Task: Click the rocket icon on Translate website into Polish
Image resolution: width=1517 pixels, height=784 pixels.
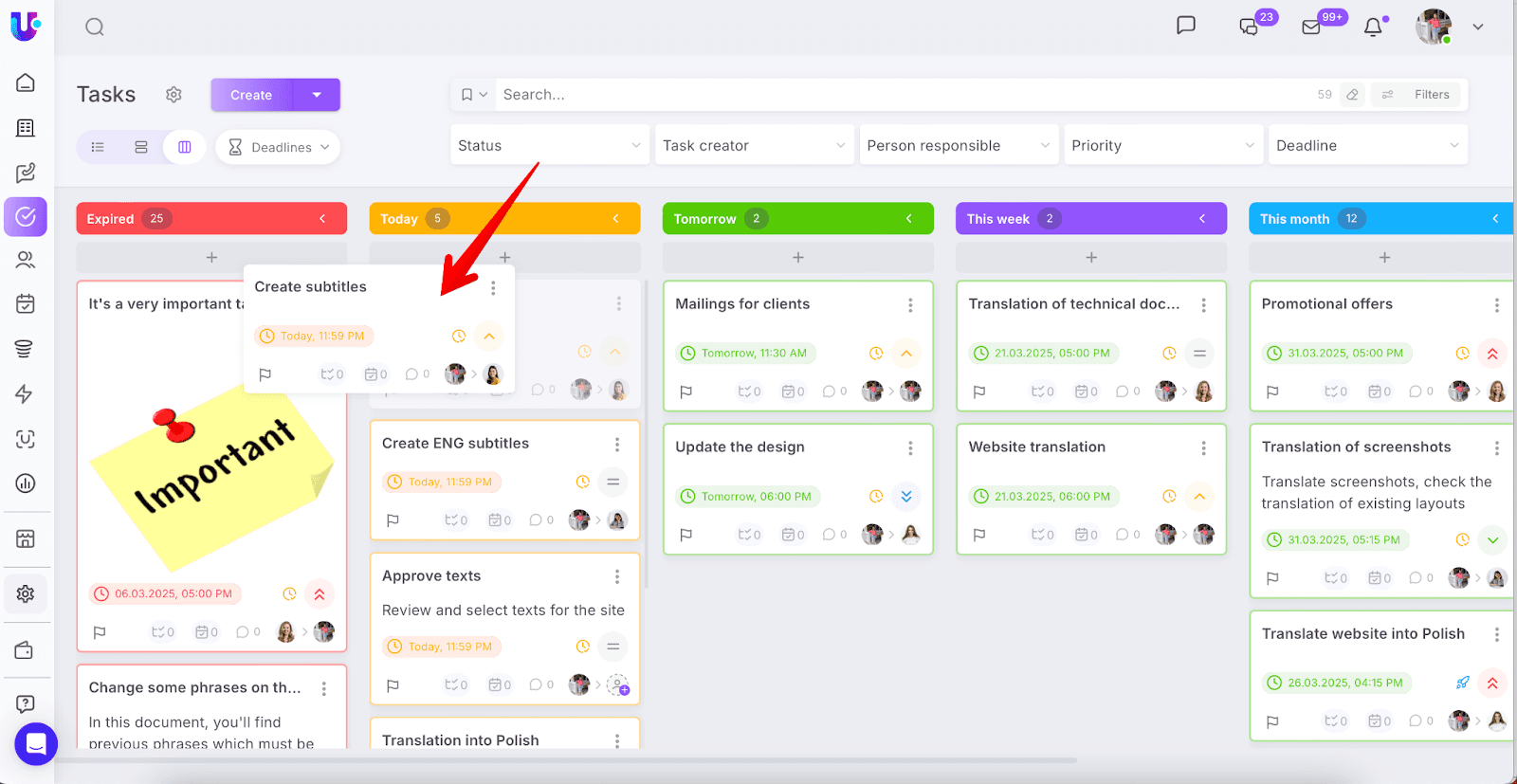Action: point(1463,683)
